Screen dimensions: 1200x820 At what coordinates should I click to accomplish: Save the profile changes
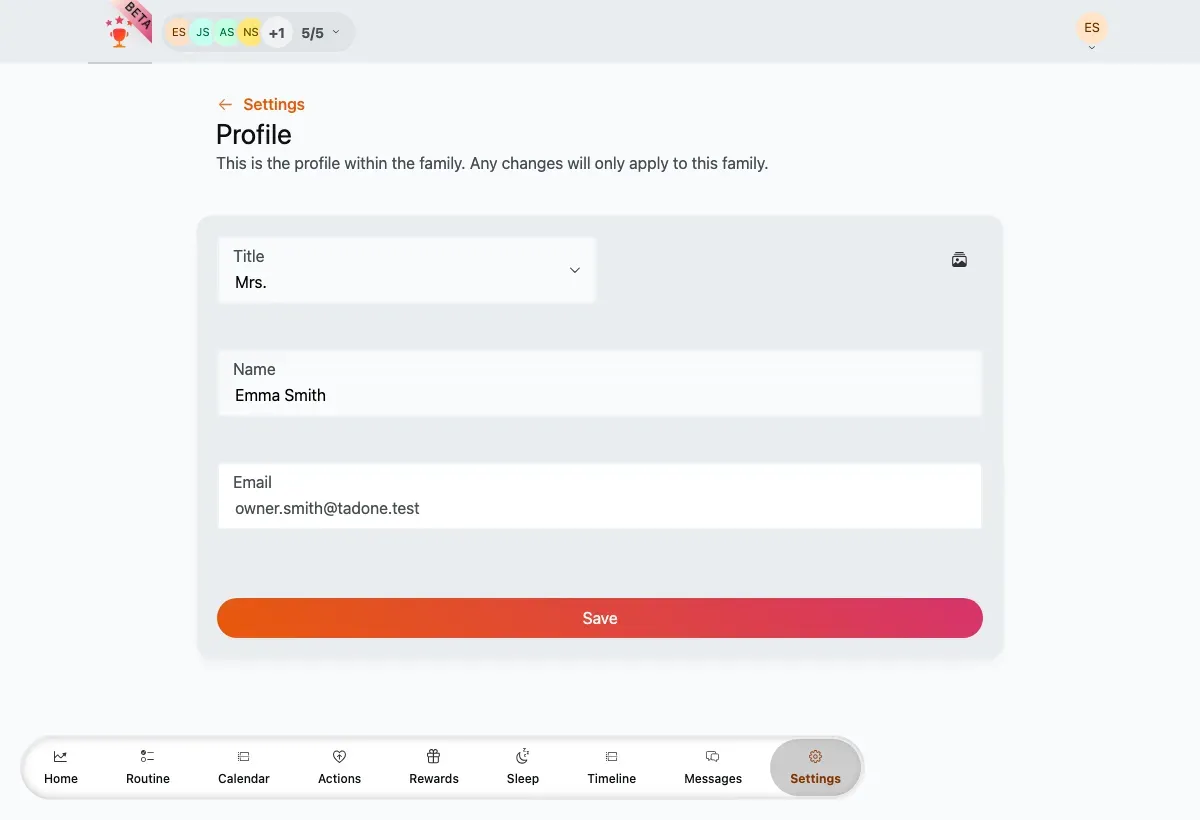click(x=600, y=618)
